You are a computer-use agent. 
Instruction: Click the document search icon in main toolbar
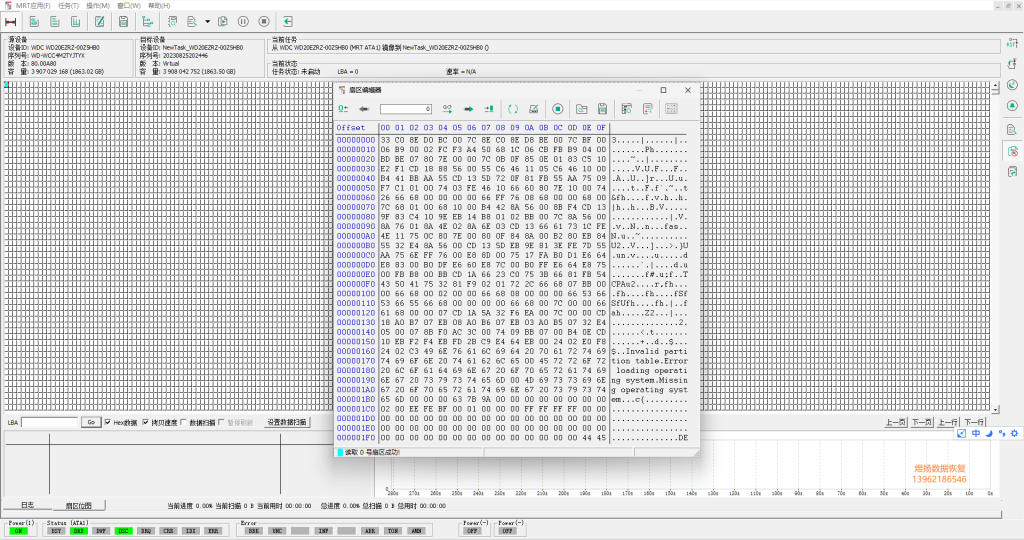(192, 22)
